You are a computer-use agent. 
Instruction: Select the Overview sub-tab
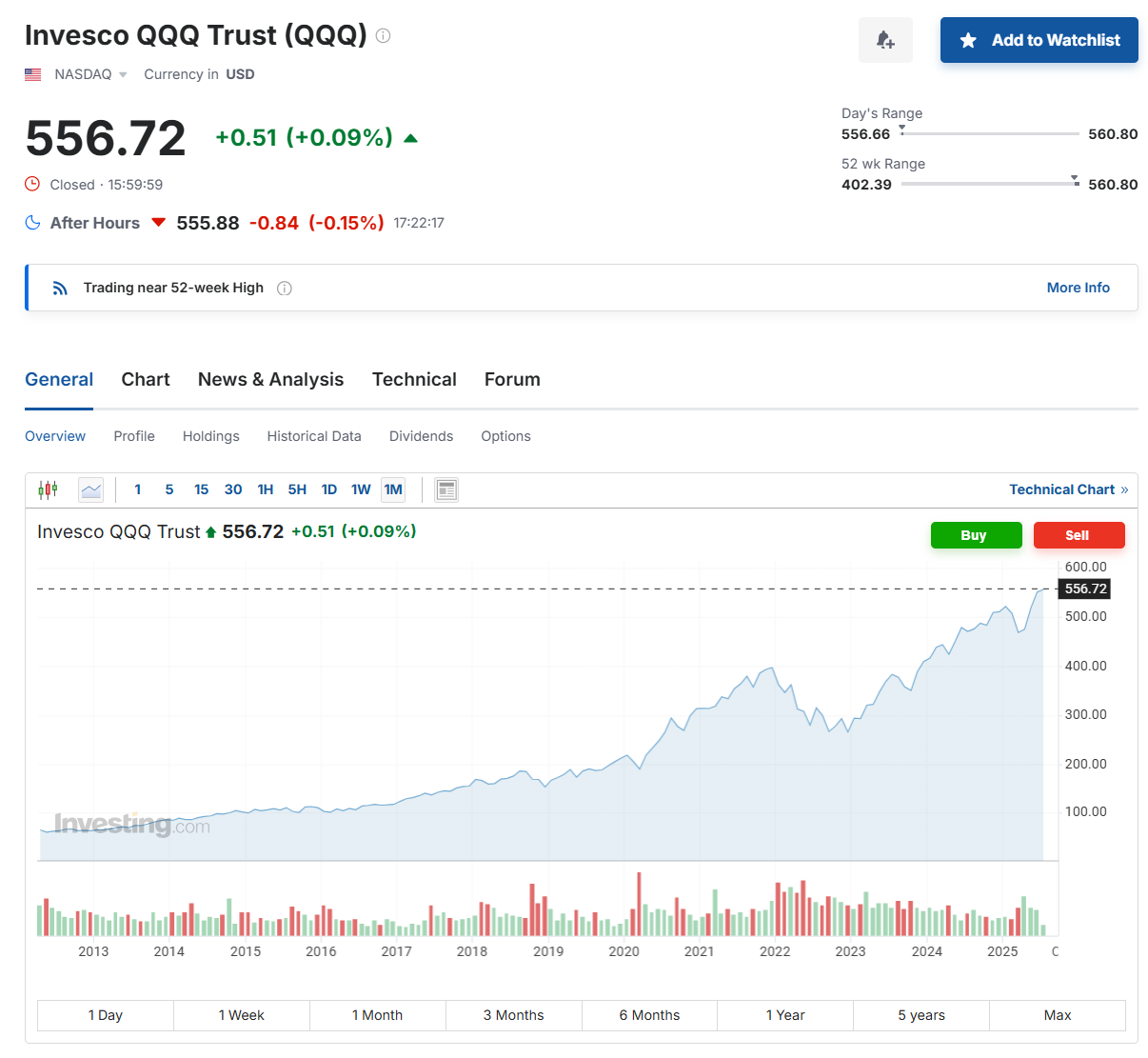point(55,436)
